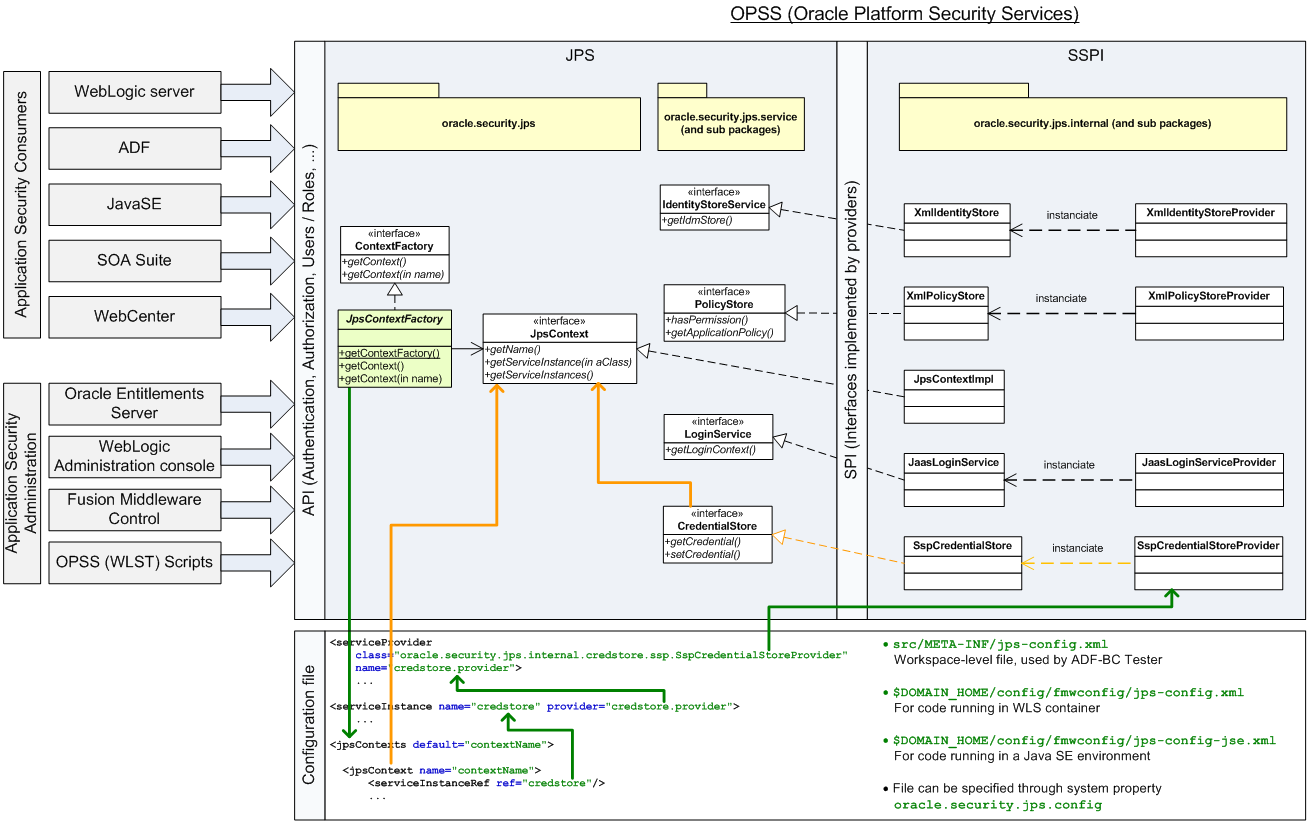Select the SspCredentialStore class

click(962, 565)
